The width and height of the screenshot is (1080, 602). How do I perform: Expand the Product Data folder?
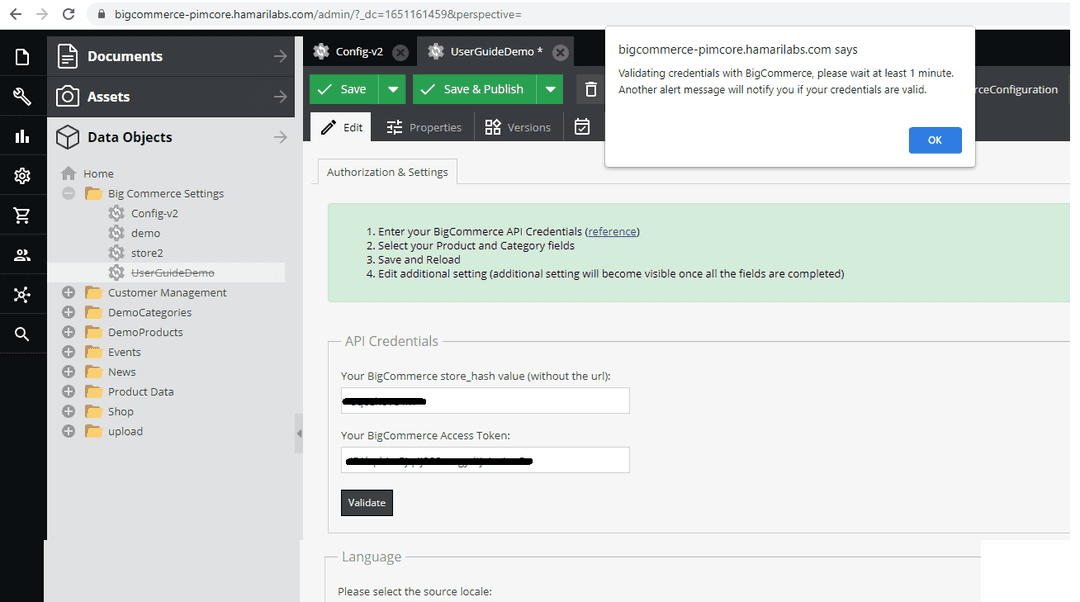coord(68,391)
